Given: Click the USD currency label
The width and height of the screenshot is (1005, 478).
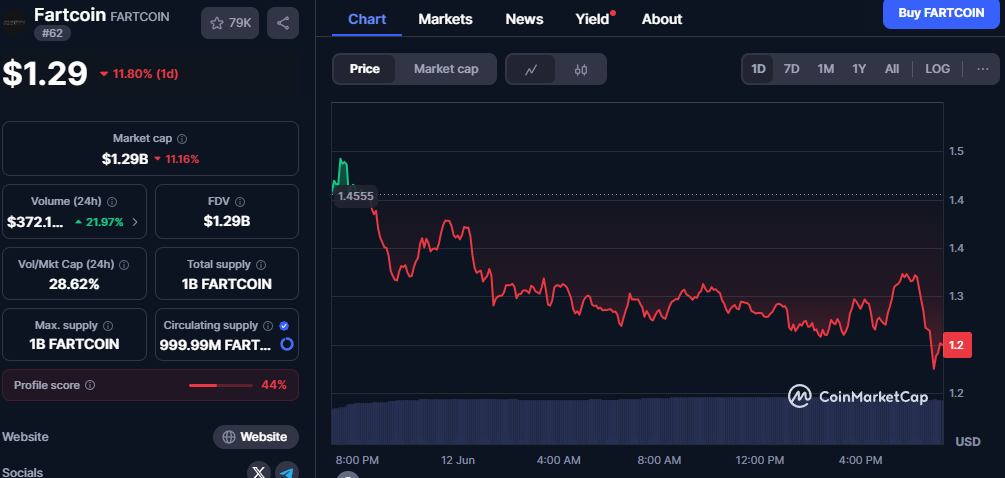Looking at the screenshot, I should [x=968, y=441].
